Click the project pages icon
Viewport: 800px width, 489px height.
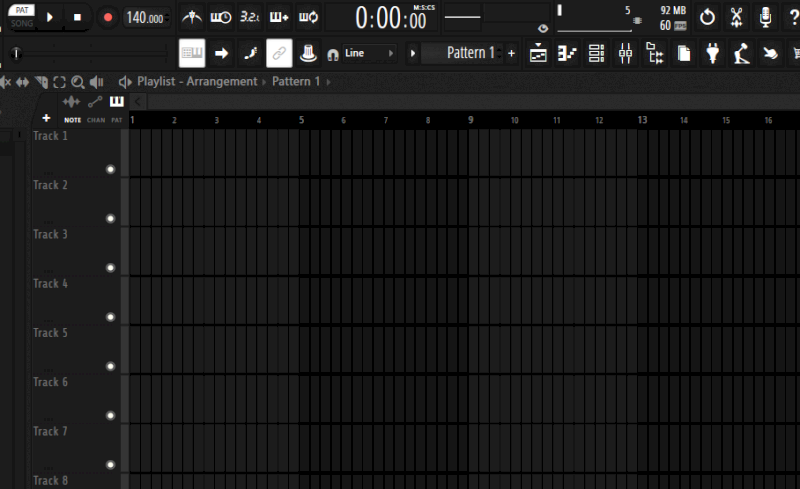(x=684, y=53)
